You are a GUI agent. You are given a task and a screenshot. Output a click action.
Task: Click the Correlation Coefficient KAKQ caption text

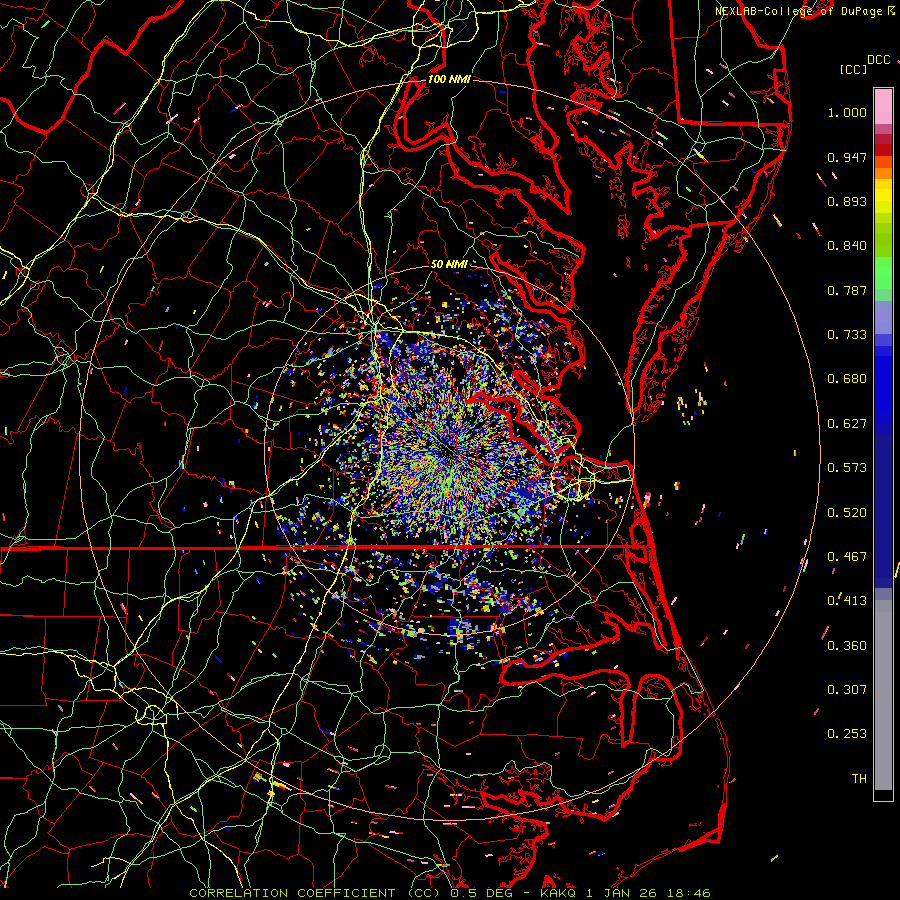click(x=450, y=893)
